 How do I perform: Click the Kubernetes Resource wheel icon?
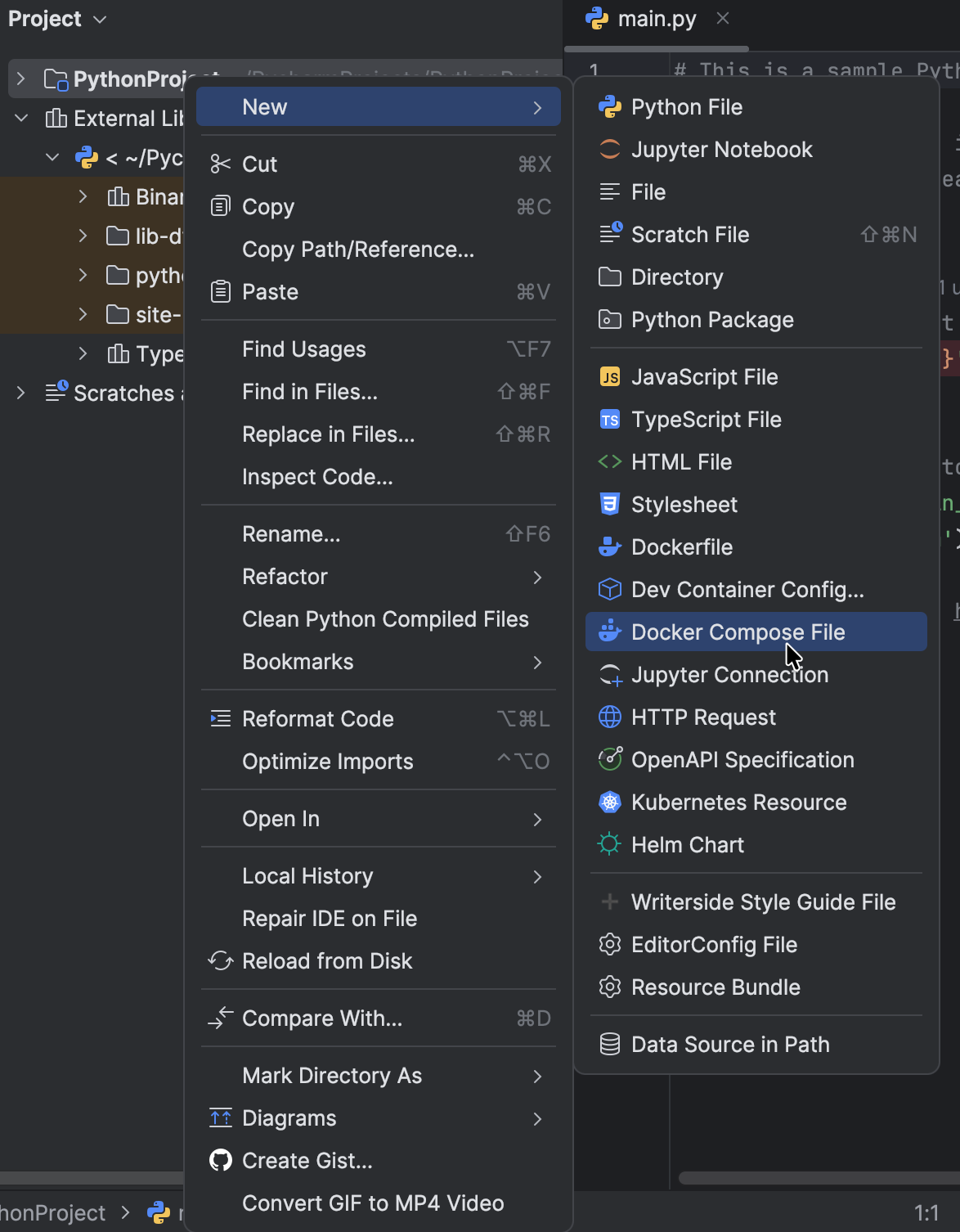coord(610,803)
